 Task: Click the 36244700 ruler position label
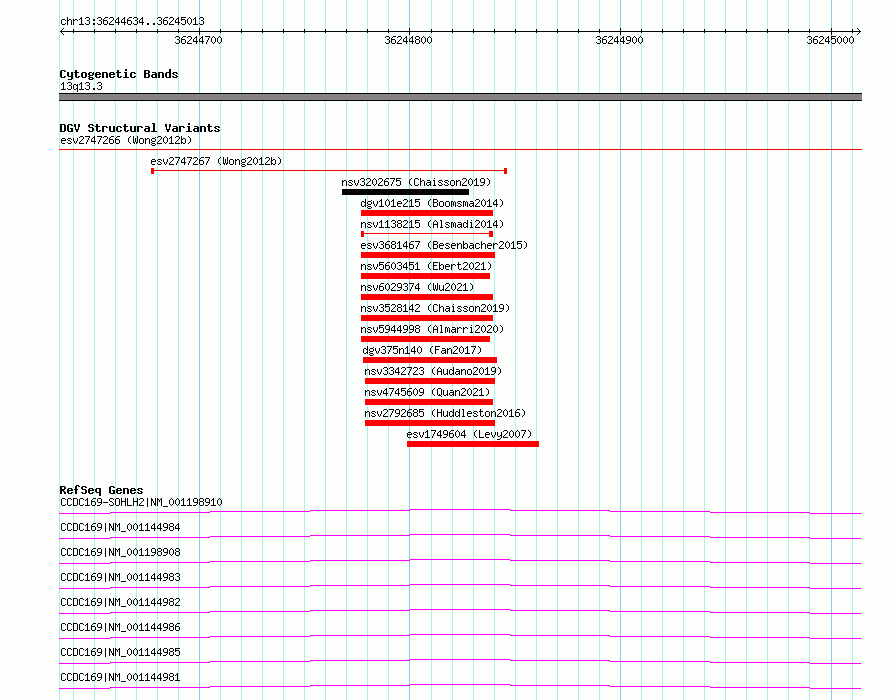tap(198, 40)
